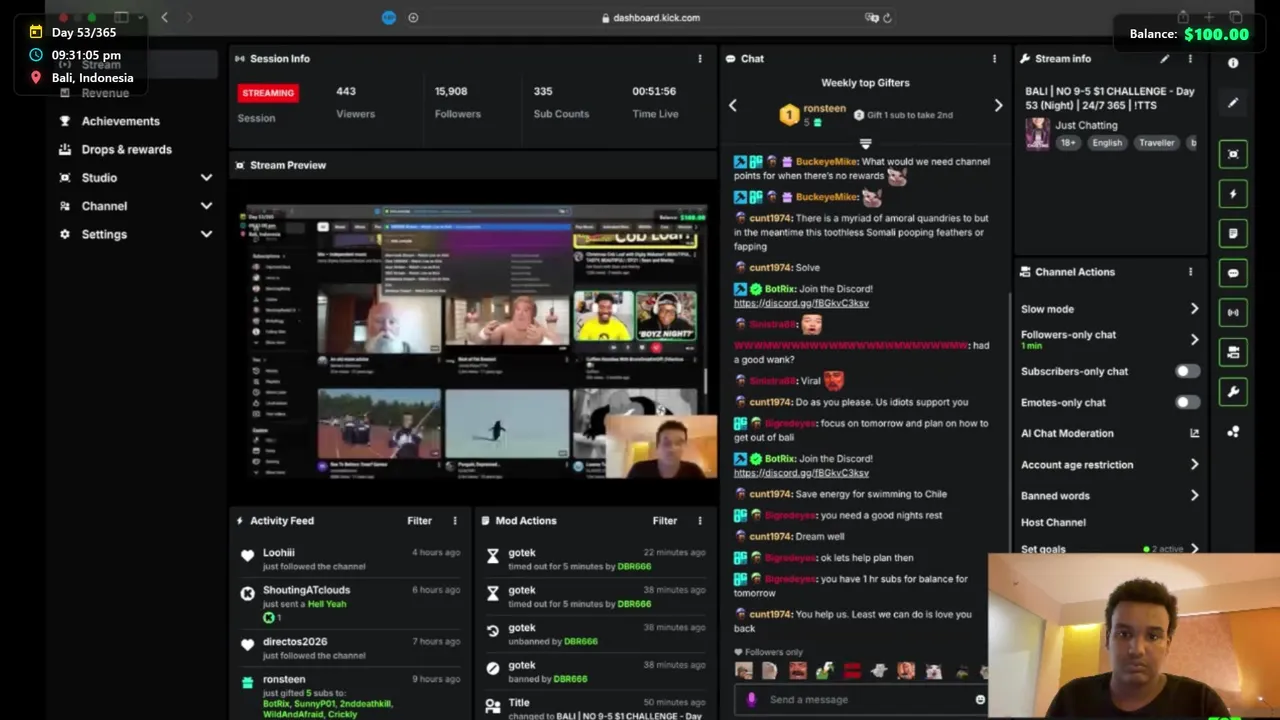1280x720 pixels.
Task: Open Slow mode options chevron
Action: tap(1194, 310)
